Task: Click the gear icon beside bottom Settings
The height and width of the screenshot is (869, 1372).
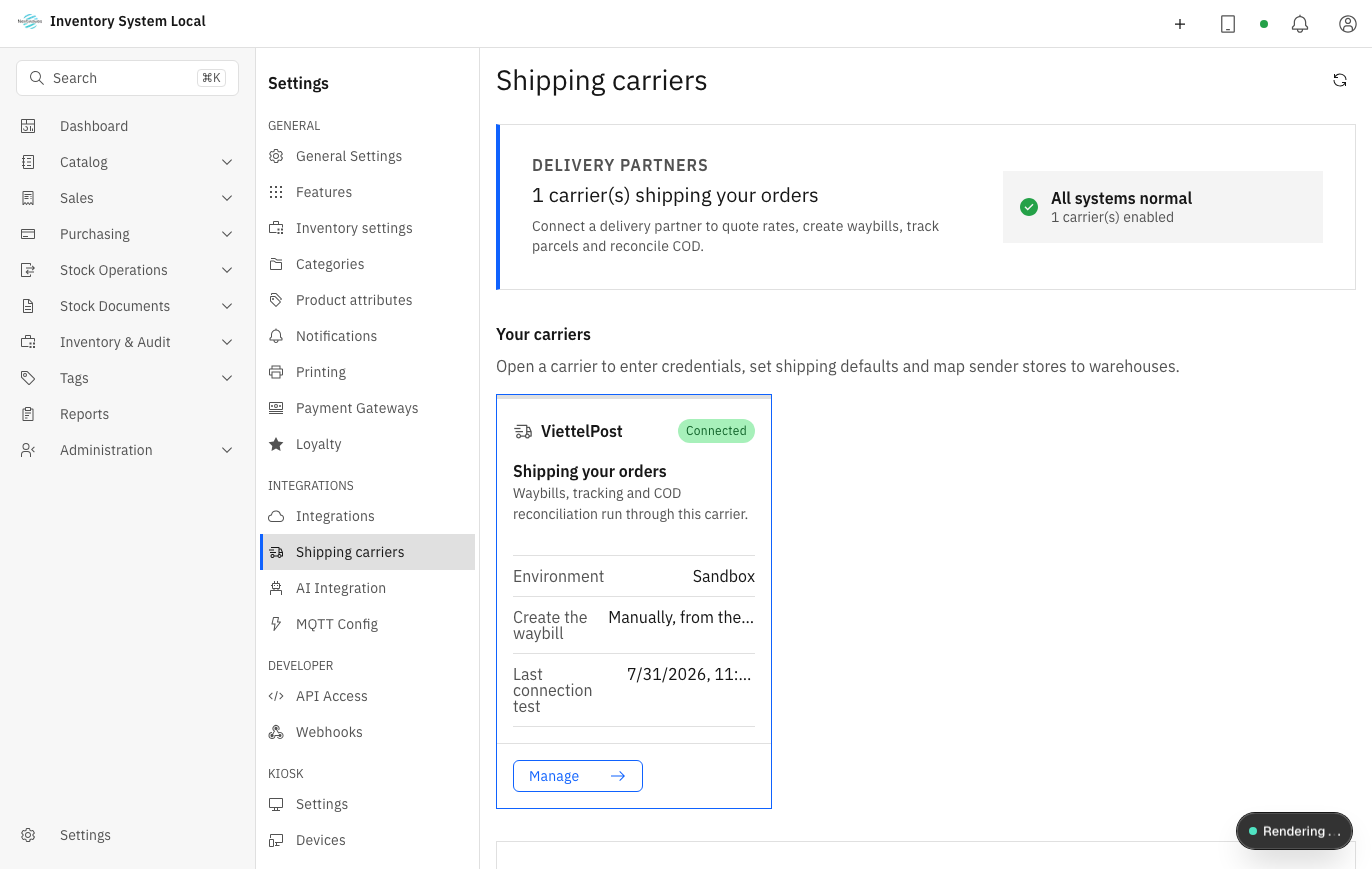Action: [28, 835]
